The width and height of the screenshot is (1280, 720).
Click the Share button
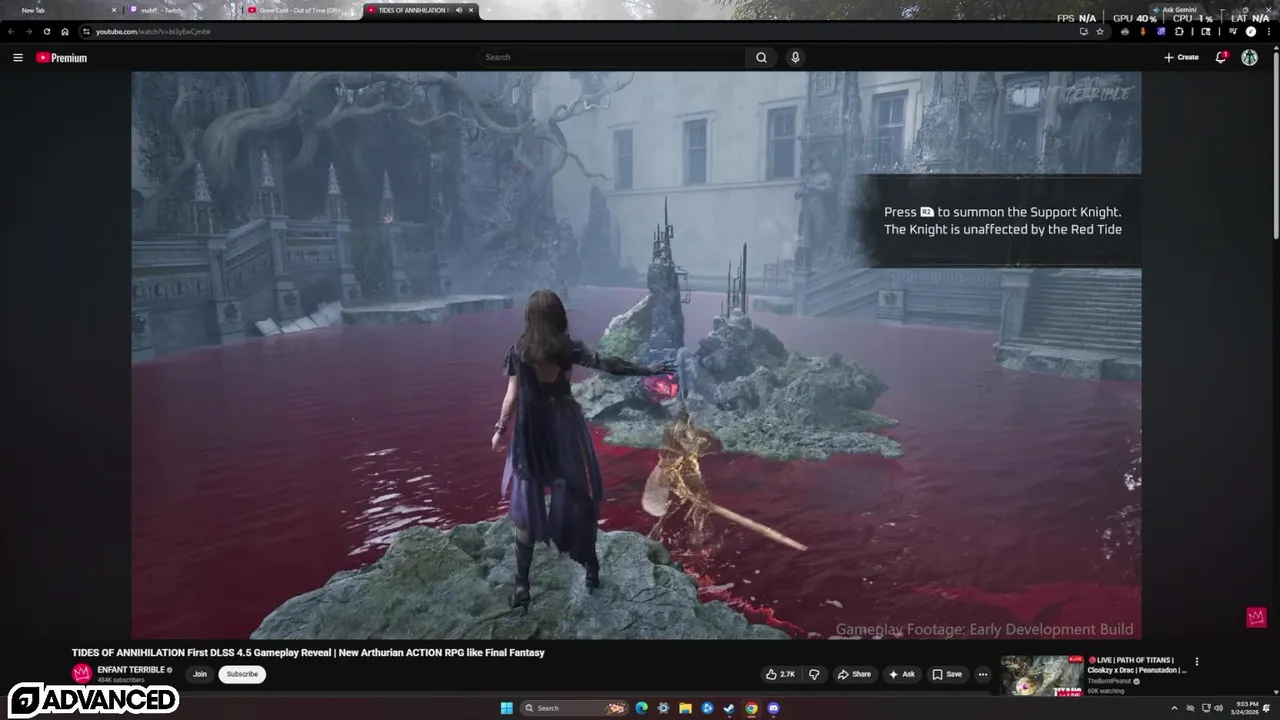click(x=854, y=674)
